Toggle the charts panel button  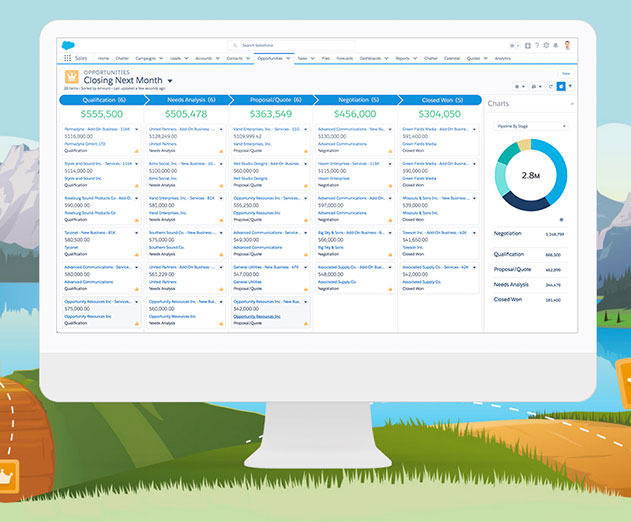(561, 86)
